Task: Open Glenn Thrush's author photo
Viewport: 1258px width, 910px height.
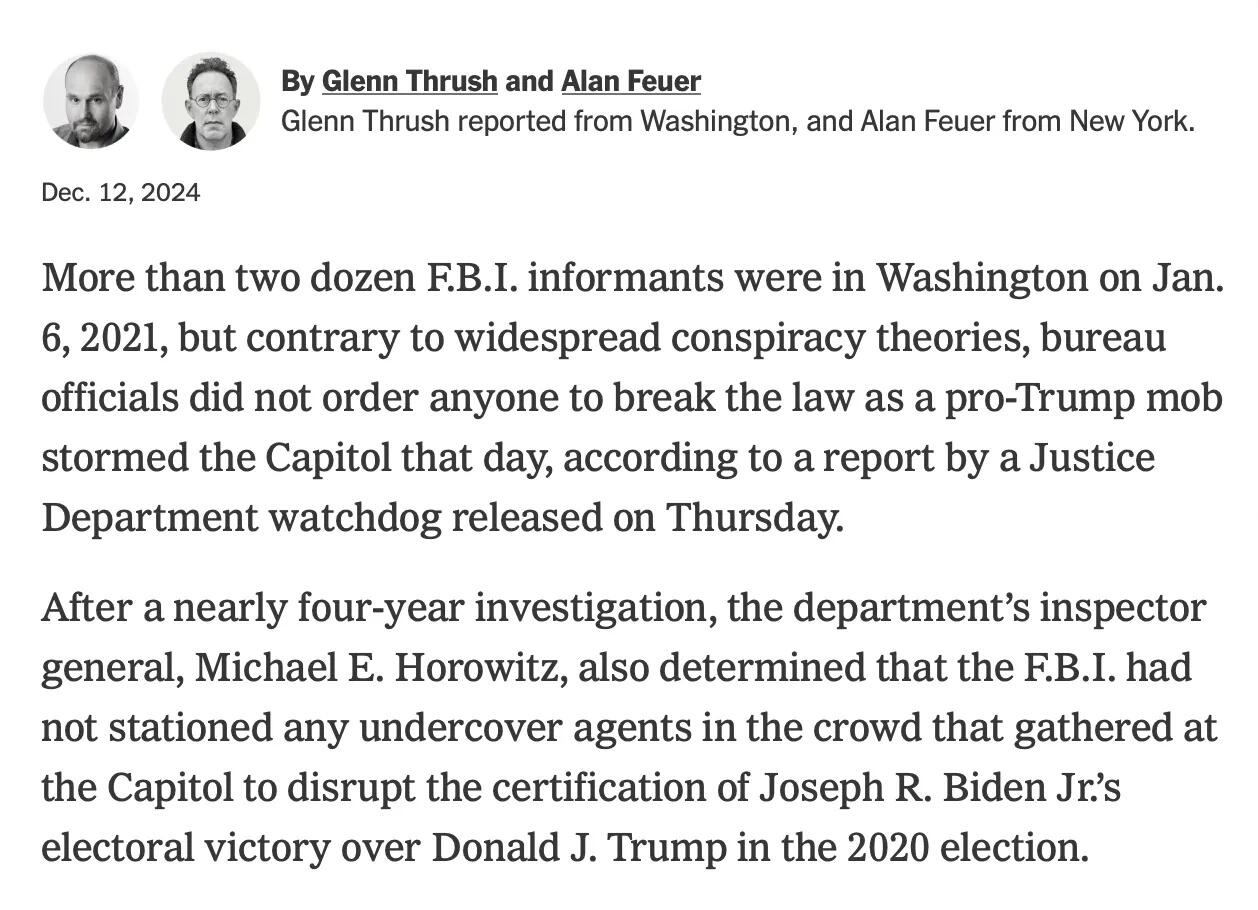Action: tap(91, 102)
